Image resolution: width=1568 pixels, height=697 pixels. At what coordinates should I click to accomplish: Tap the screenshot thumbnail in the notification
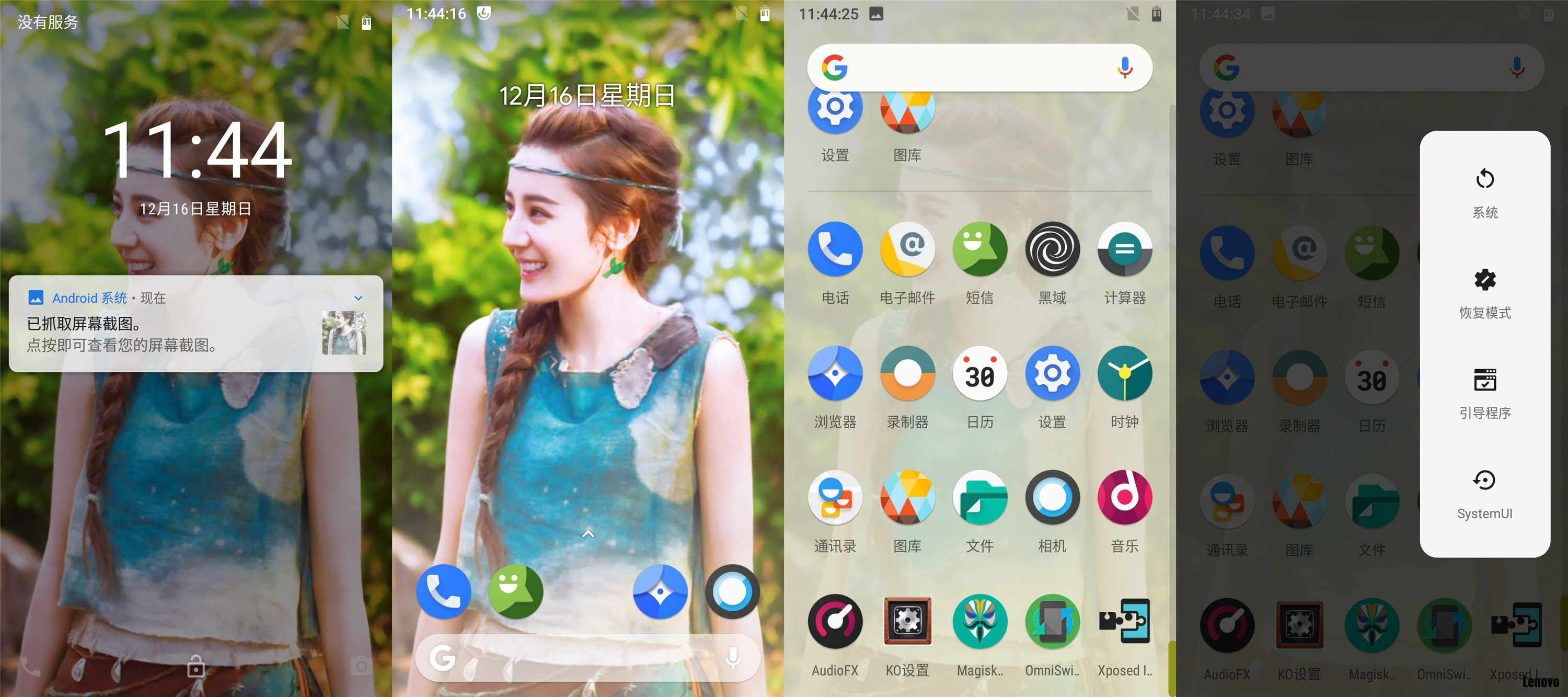344,333
